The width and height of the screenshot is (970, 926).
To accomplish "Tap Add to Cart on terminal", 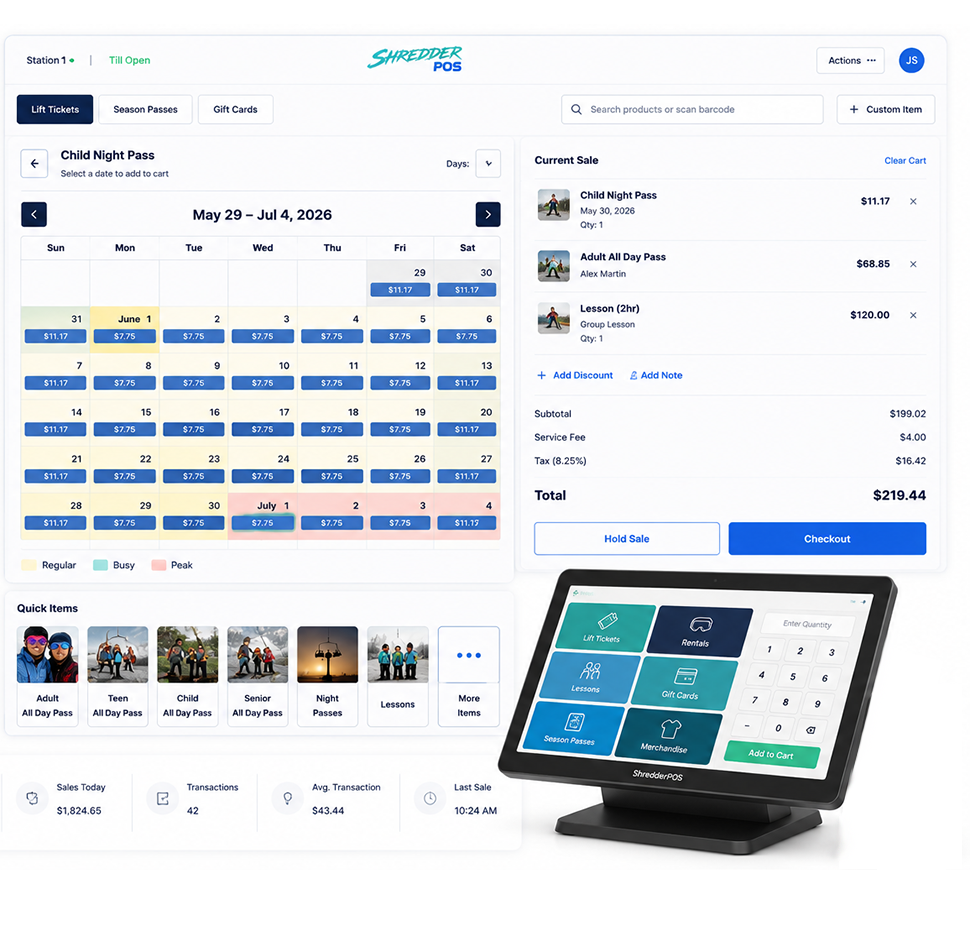I will 771,754.
